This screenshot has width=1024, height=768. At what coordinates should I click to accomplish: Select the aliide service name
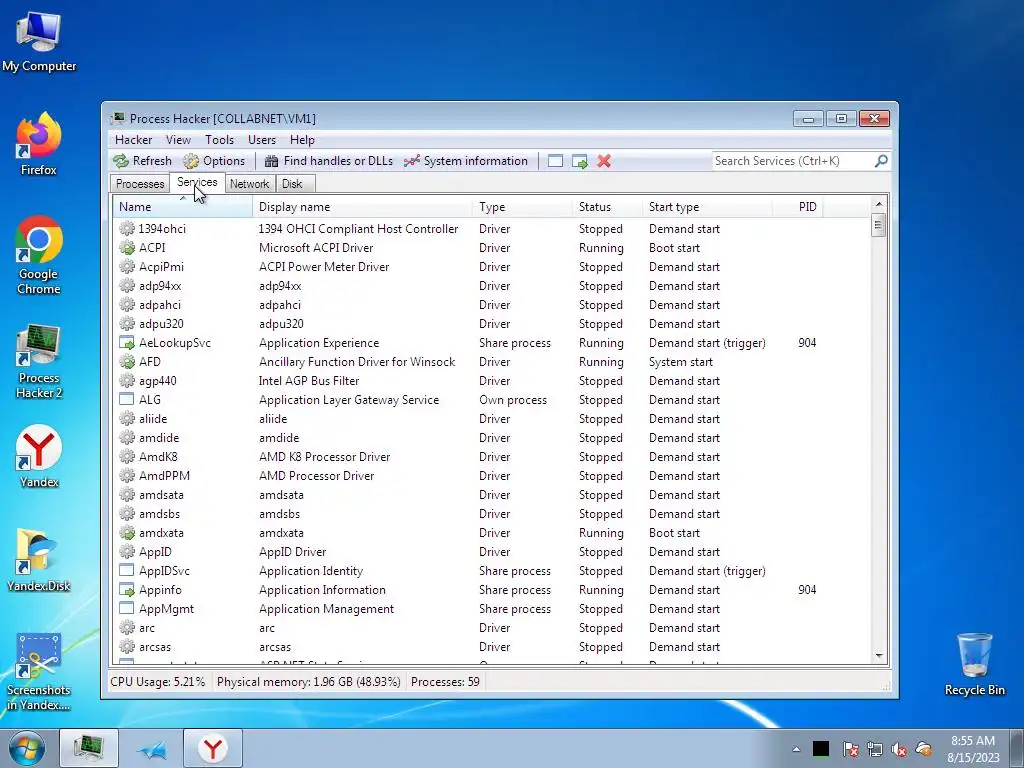coord(153,419)
